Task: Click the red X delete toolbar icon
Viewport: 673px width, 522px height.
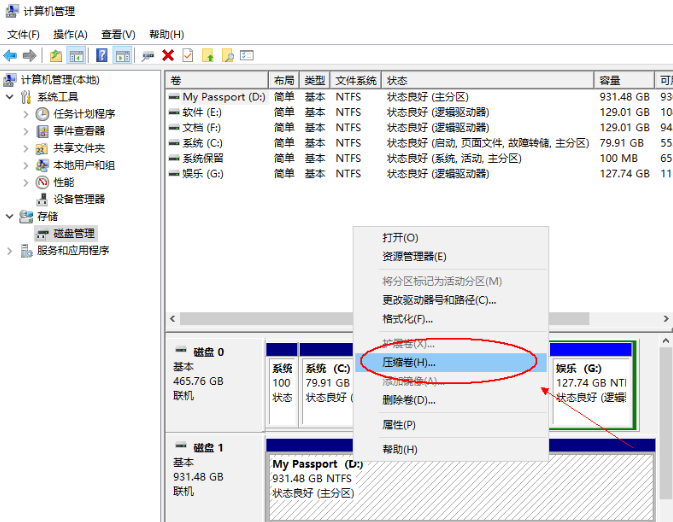Action: [168, 56]
